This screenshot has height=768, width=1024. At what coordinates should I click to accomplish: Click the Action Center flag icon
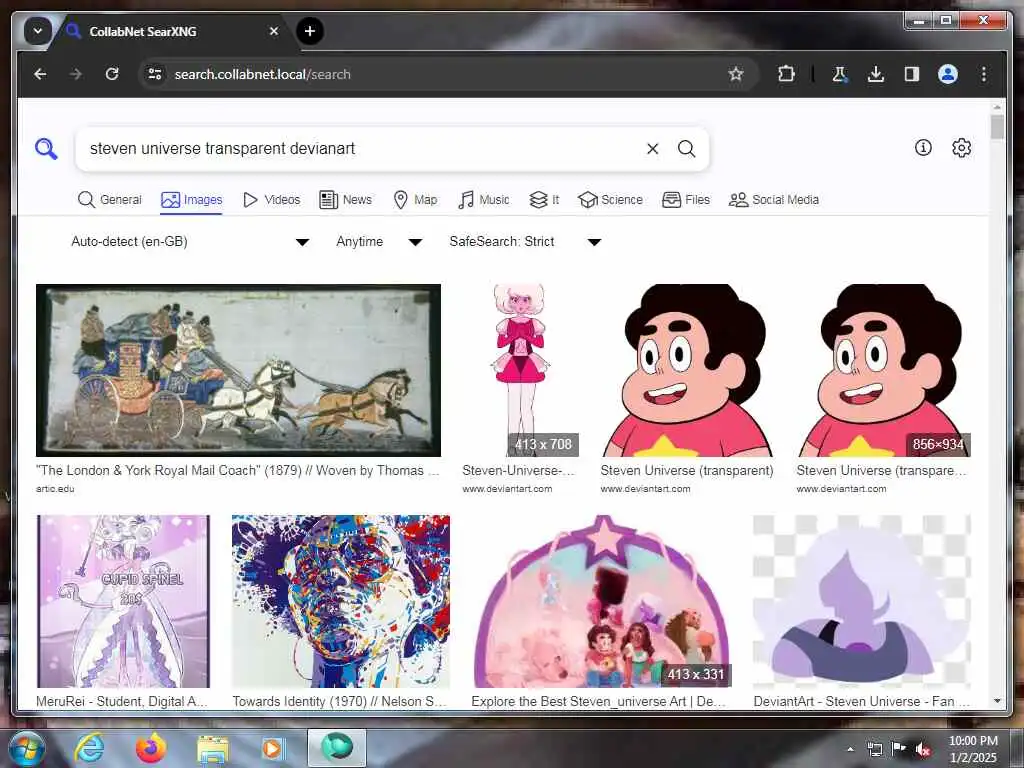pyautogui.click(x=898, y=749)
